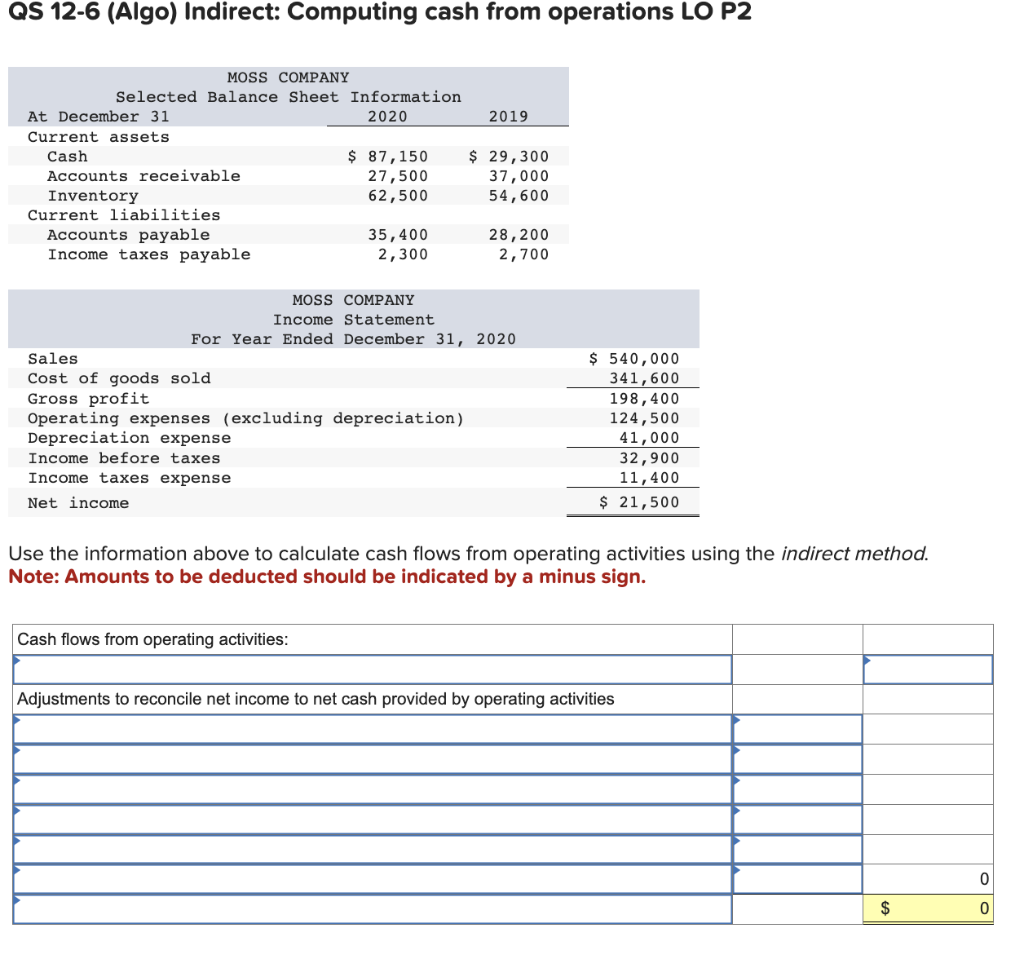
Task: Click the triangle icon on first adjustment amount cell
Action: point(737,721)
